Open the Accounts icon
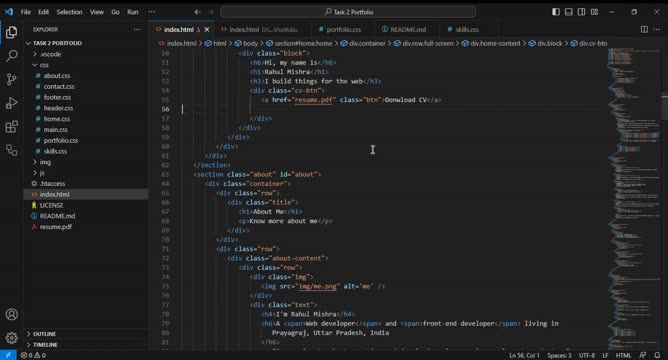The image size is (668, 360). pos(12,314)
